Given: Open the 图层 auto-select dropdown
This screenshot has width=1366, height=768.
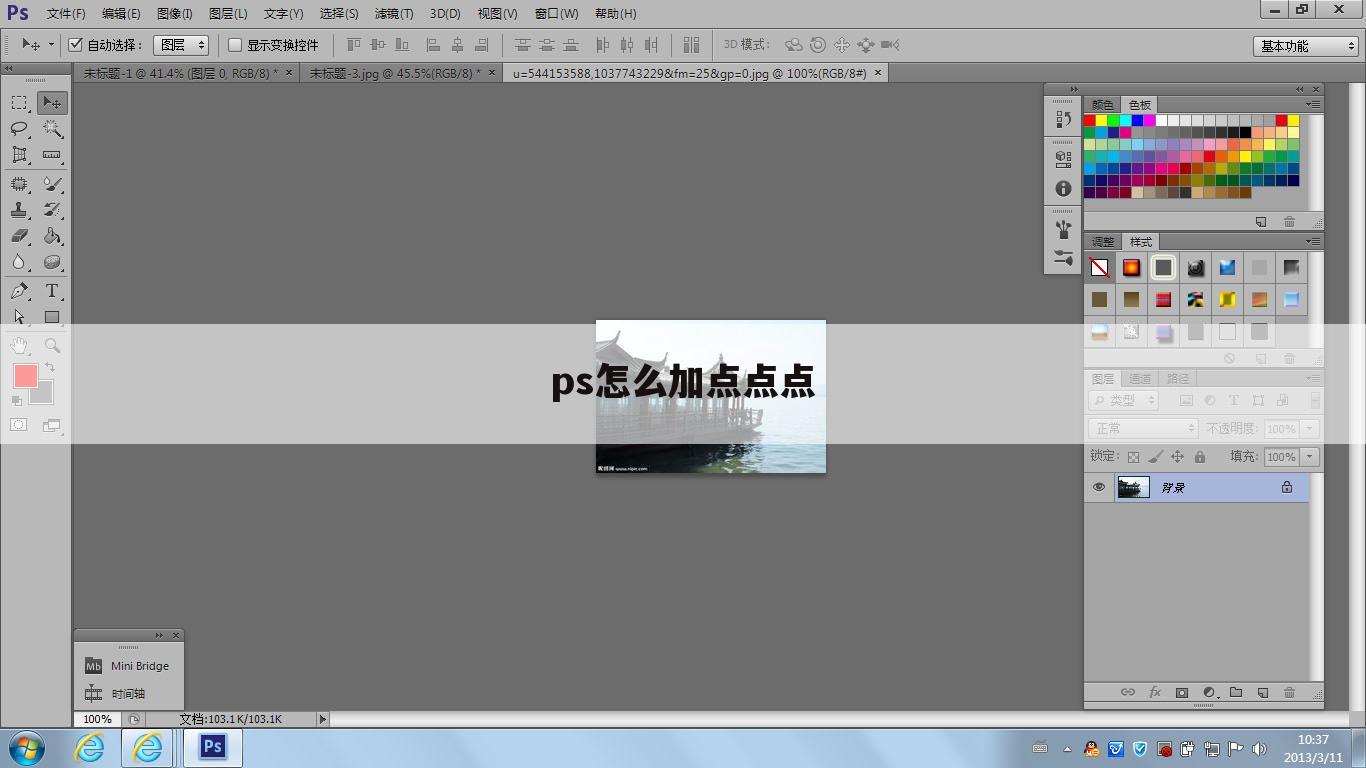Looking at the screenshot, I should tap(181, 45).
